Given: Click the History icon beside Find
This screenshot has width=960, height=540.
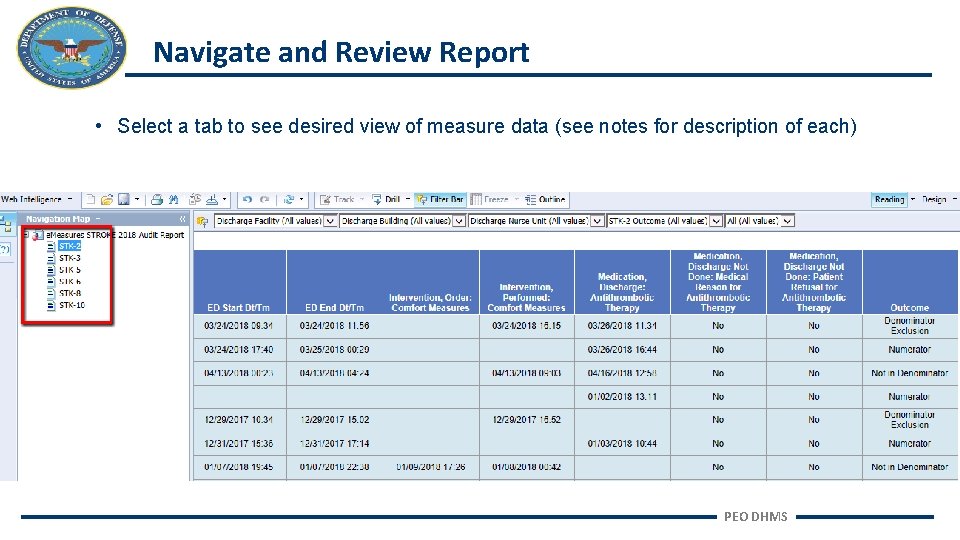Looking at the screenshot, I should tap(195, 200).
